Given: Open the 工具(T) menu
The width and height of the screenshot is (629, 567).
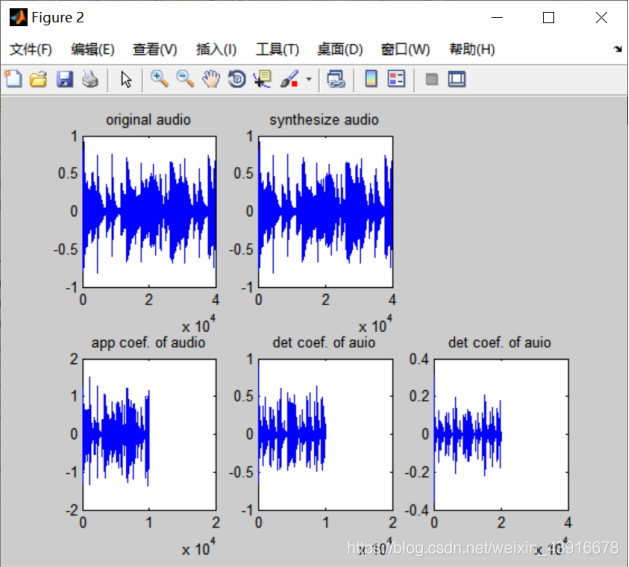Looking at the screenshot, I should click(x=278, y=50).
